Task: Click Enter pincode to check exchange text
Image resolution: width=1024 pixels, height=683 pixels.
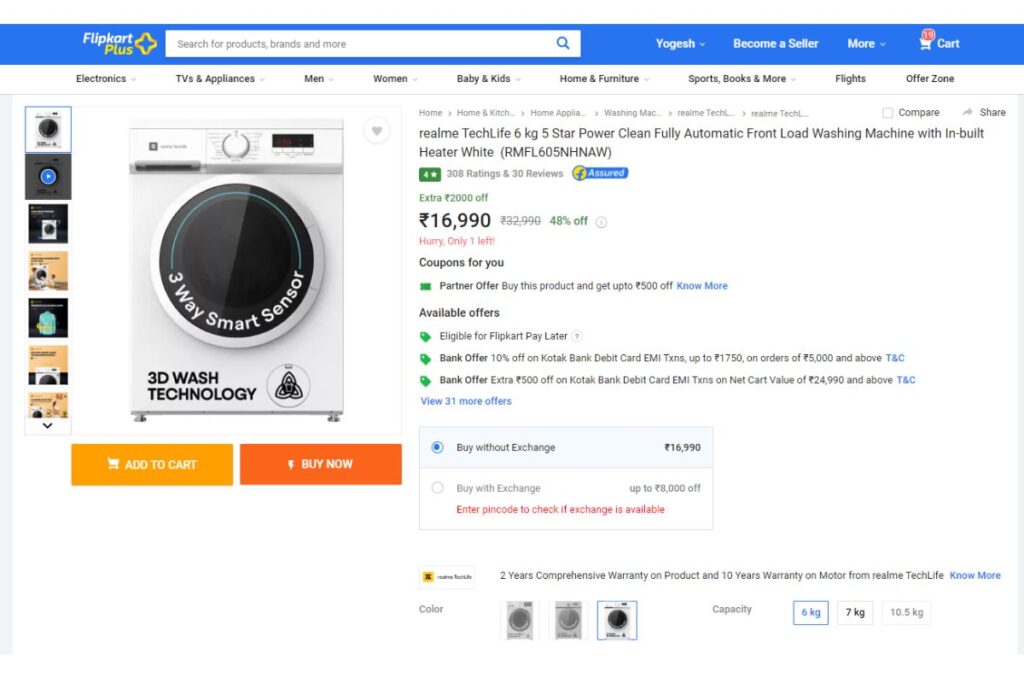Action: [x=560, y=509]
